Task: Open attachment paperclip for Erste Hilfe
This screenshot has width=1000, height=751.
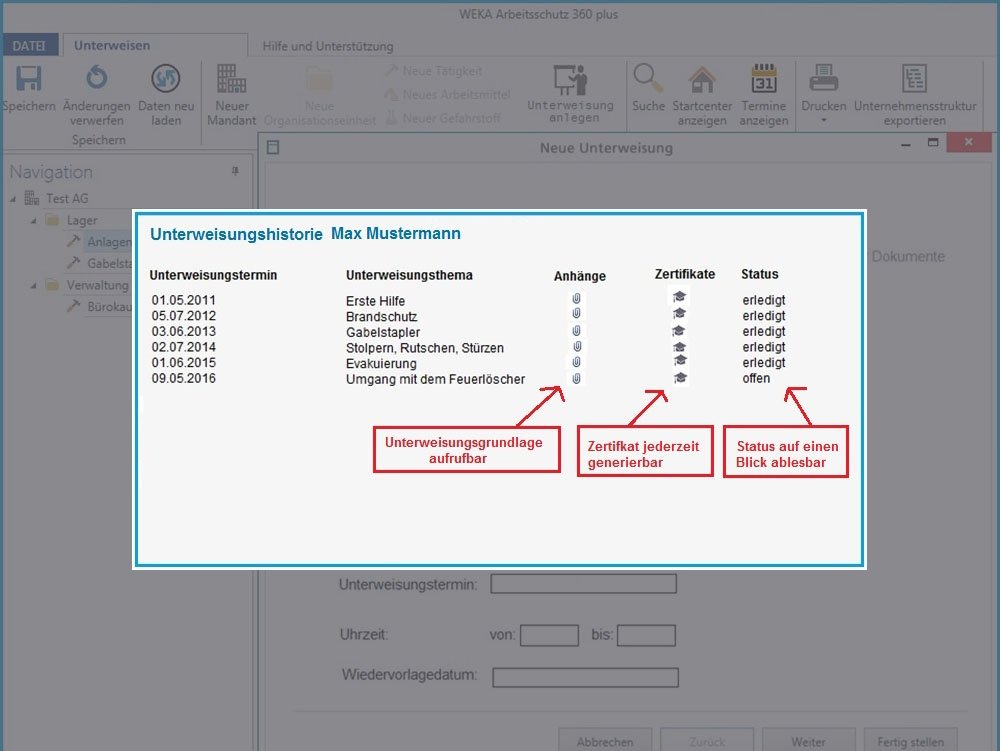Action: pyautogui.click(x=576, y=298)
